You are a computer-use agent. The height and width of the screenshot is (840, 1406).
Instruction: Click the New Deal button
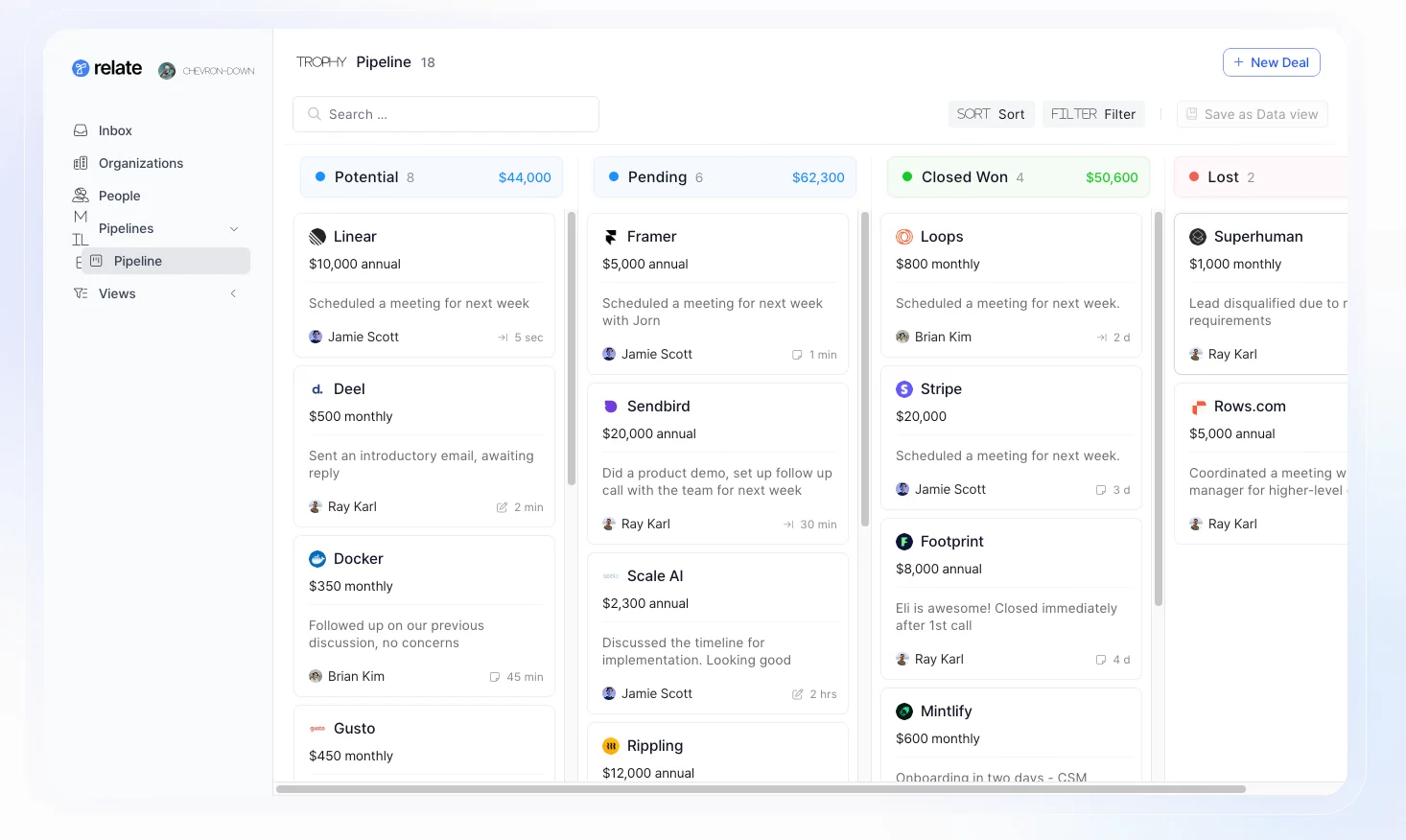click(1271, 62)
